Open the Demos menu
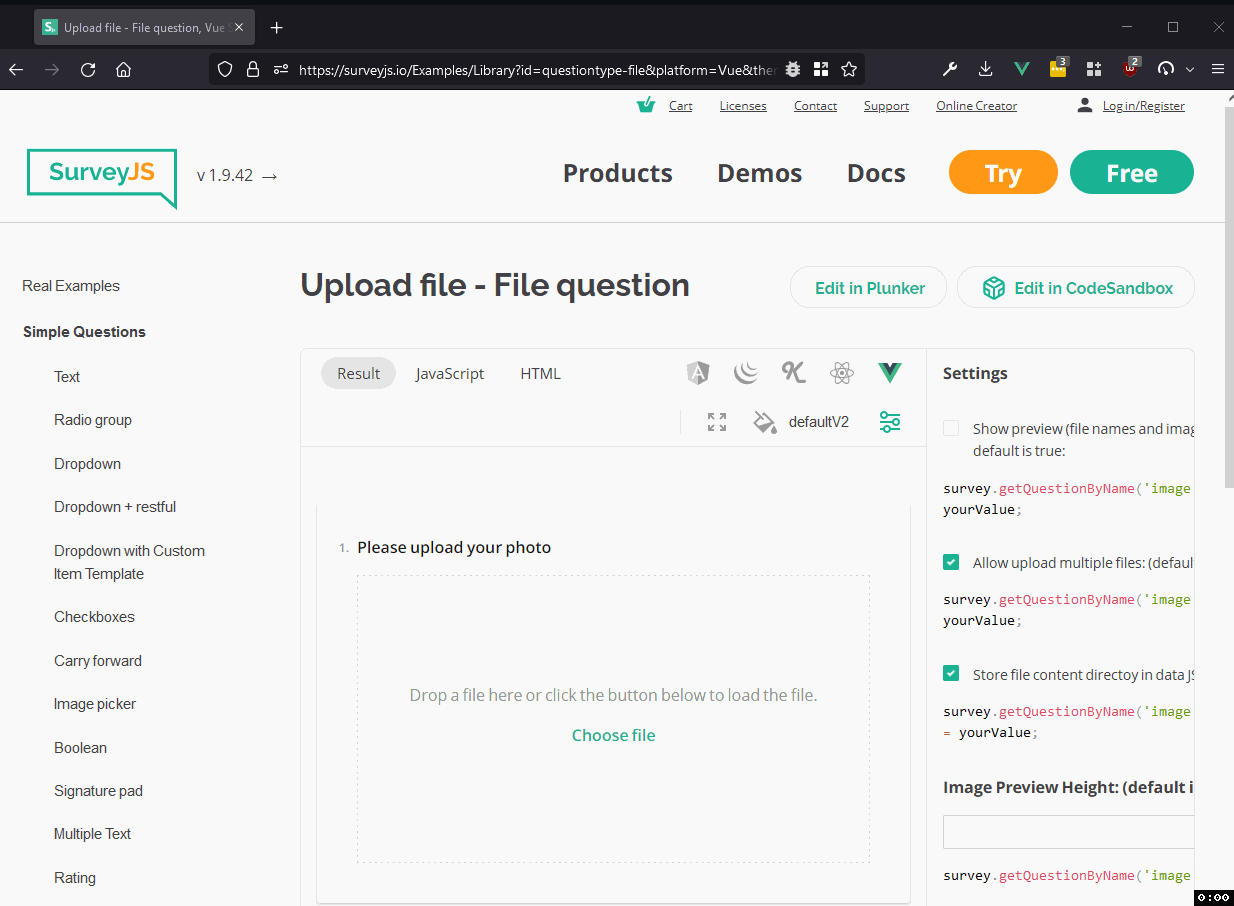The width and height of the screenshot is (1234, 906). [758, 172]
